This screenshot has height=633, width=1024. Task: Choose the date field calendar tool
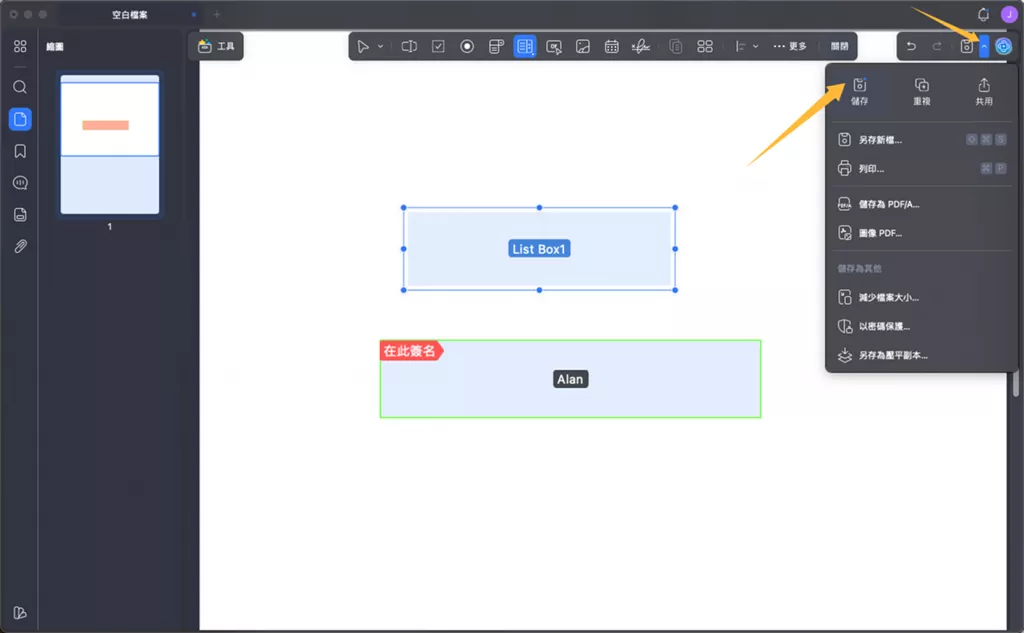[x=611, y=46]
